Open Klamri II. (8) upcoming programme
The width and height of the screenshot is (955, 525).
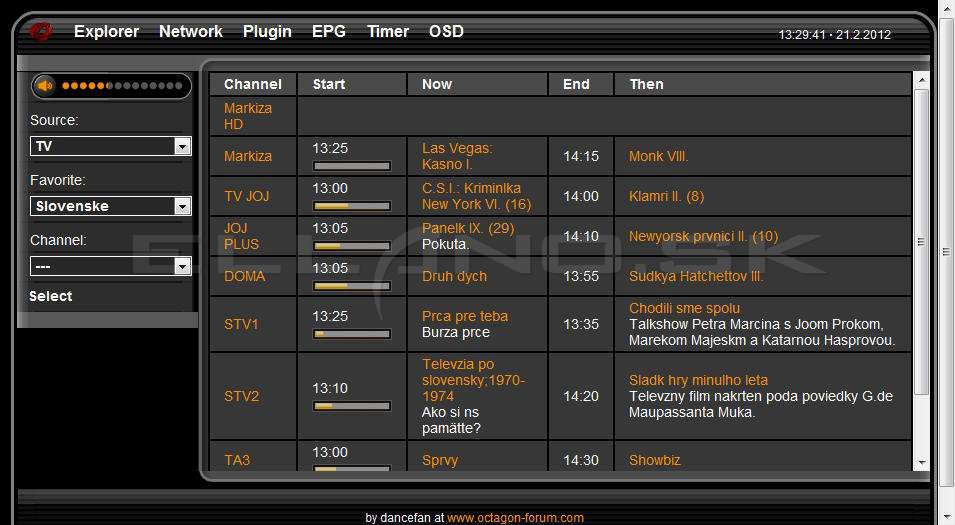[666, 196]
